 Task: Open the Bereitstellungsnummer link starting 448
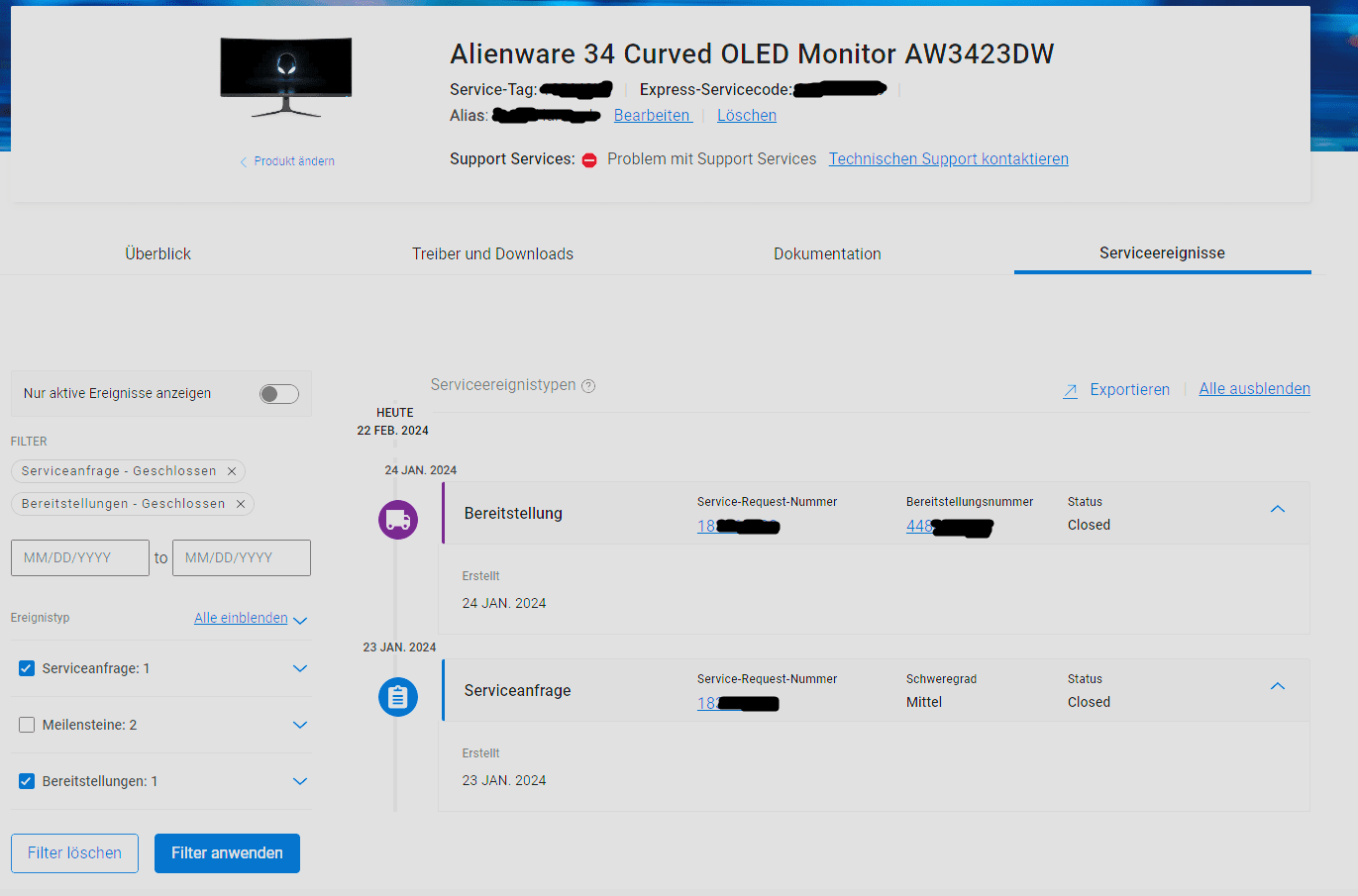coord(949,526)
